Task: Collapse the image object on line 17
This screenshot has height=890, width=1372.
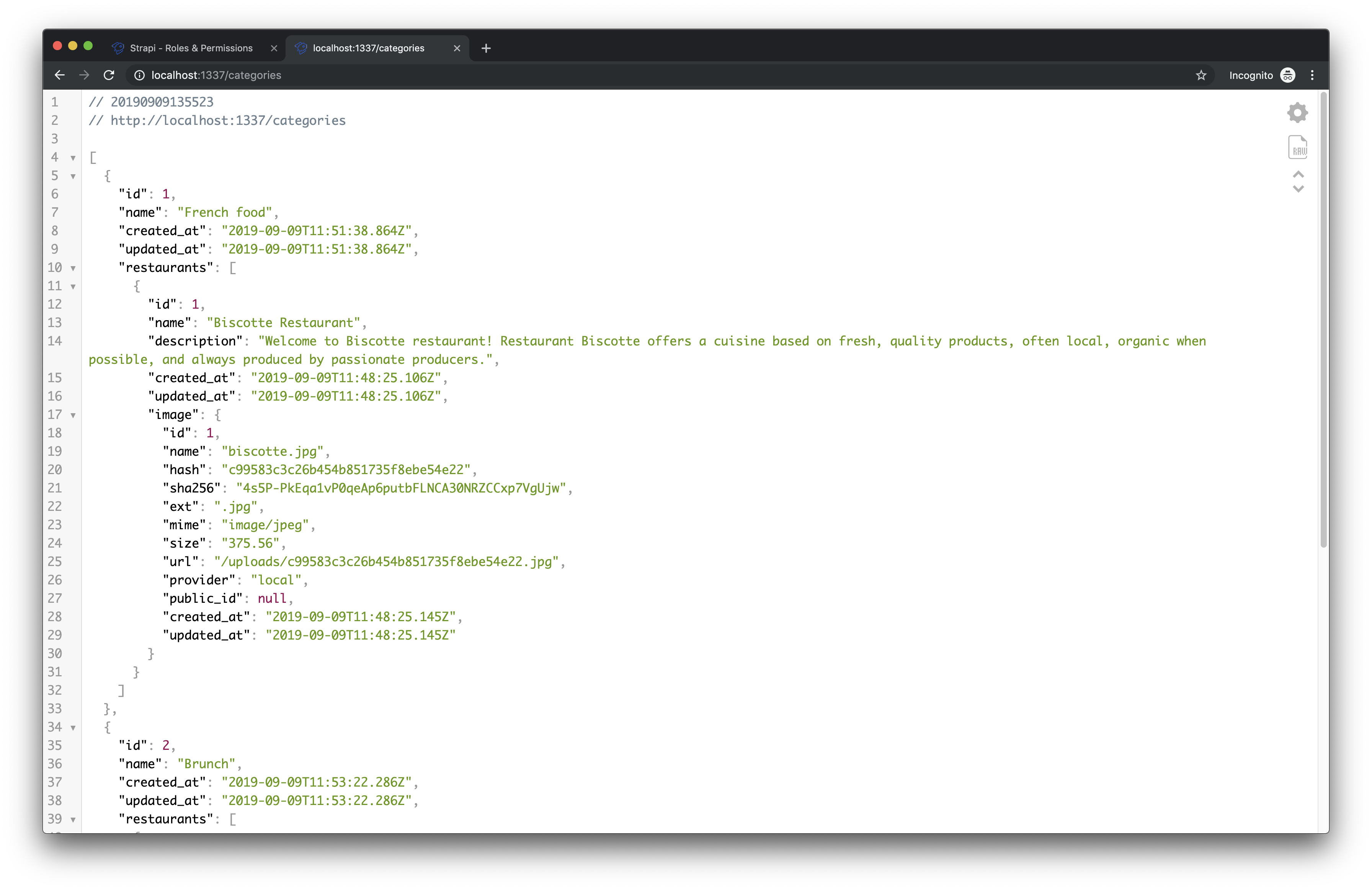Action: [x=73, y=415]
